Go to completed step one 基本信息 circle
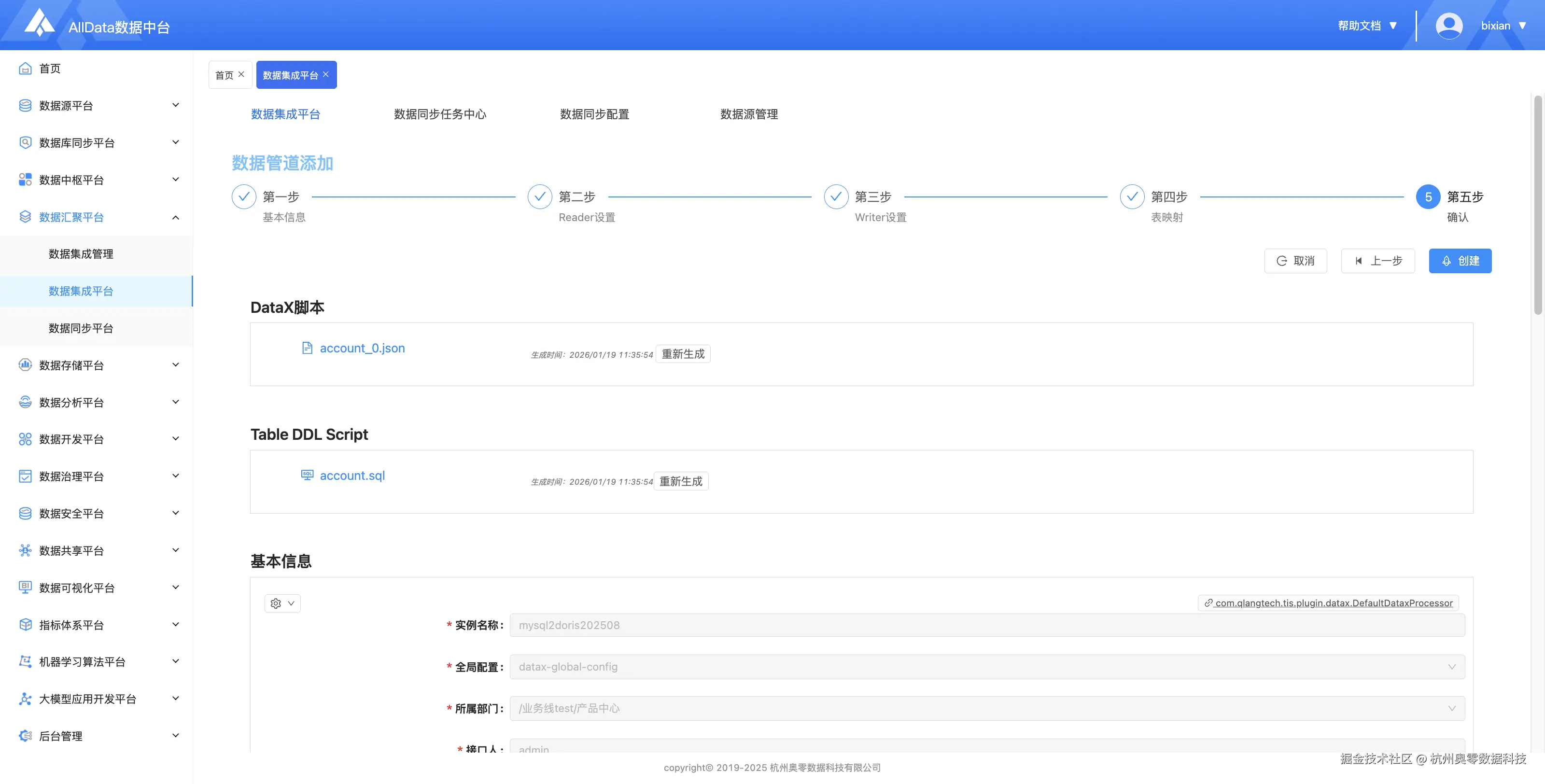 click(x=244, y=197)
